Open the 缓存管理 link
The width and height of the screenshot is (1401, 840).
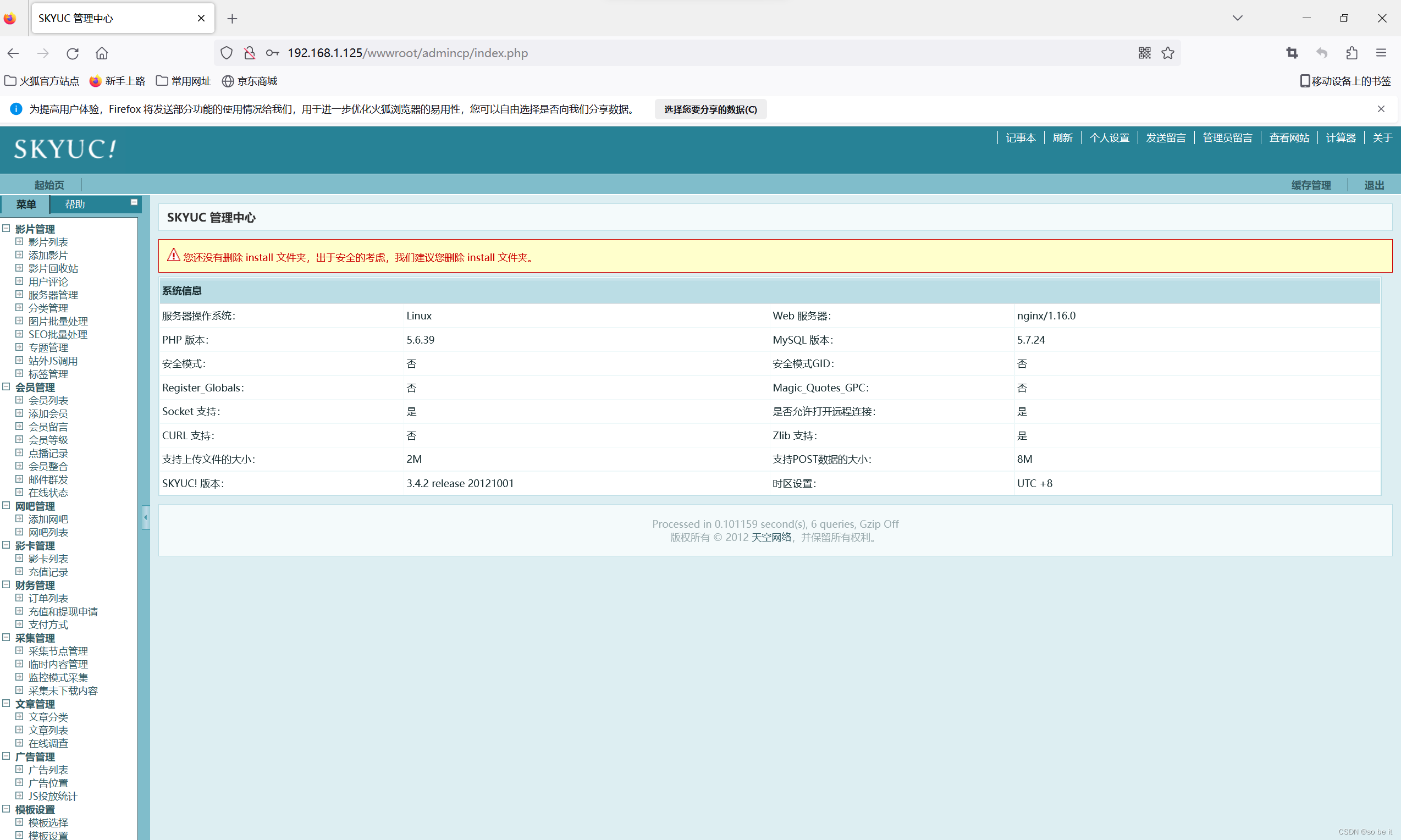pyautogui.click(x=1311, y=185)
